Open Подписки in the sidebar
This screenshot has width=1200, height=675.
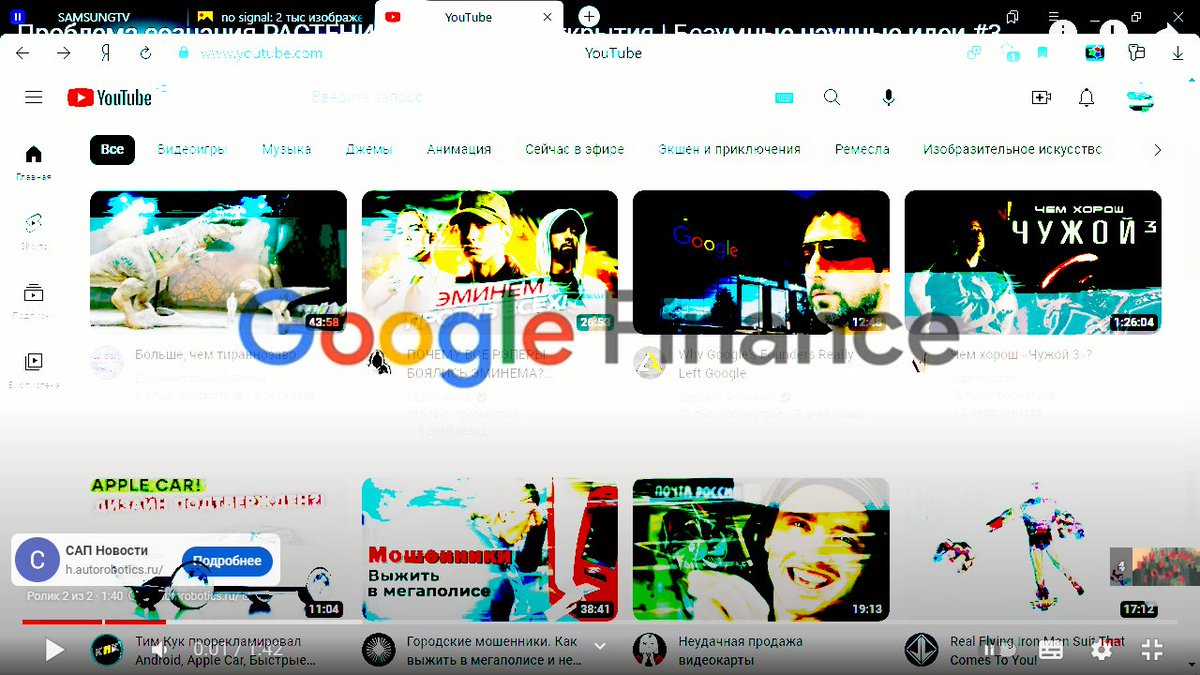(34, 300)
